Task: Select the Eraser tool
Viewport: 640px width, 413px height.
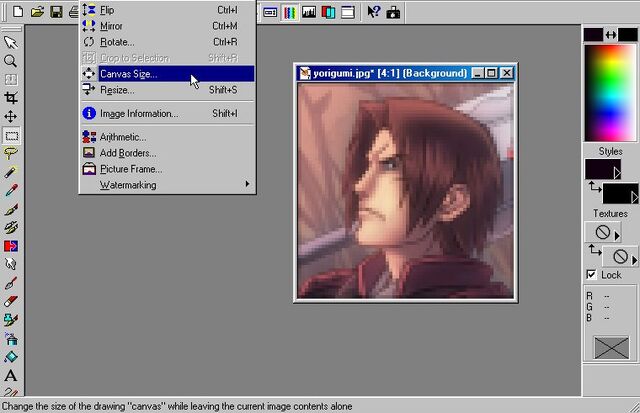Action: click(11, 302)
